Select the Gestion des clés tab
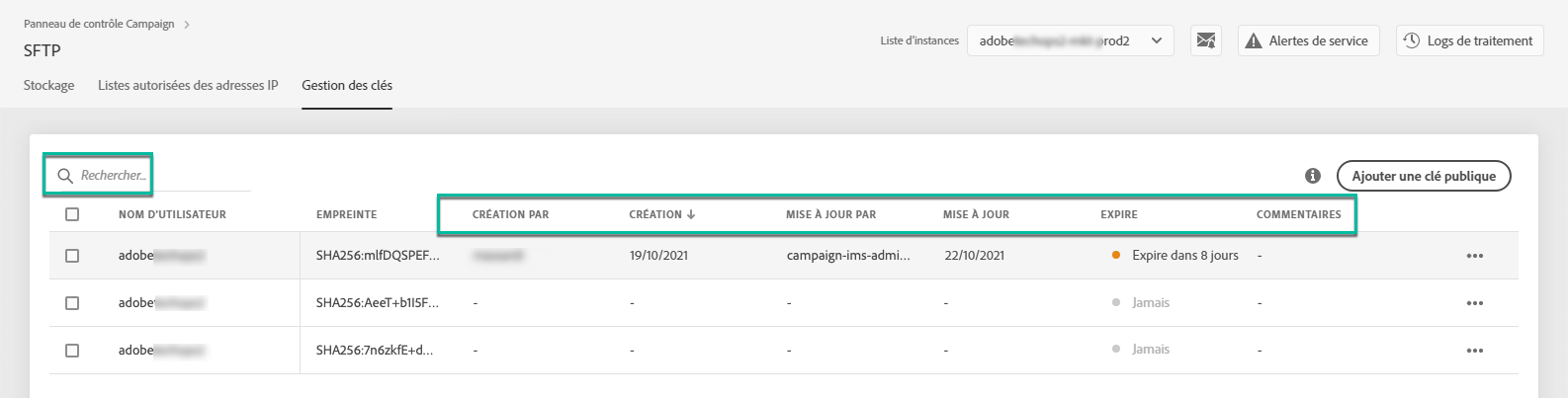This screenshot has height=398, width=1568. click(x=347, y=85)
